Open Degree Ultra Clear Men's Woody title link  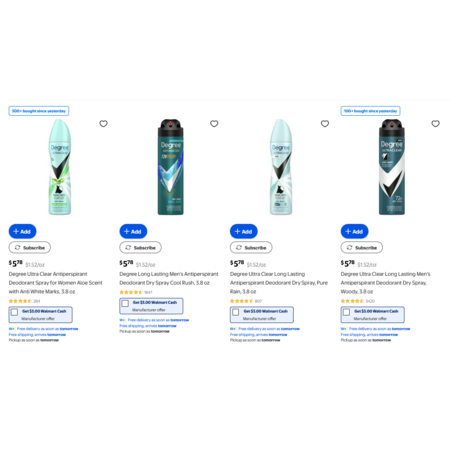tap(385, 283)
